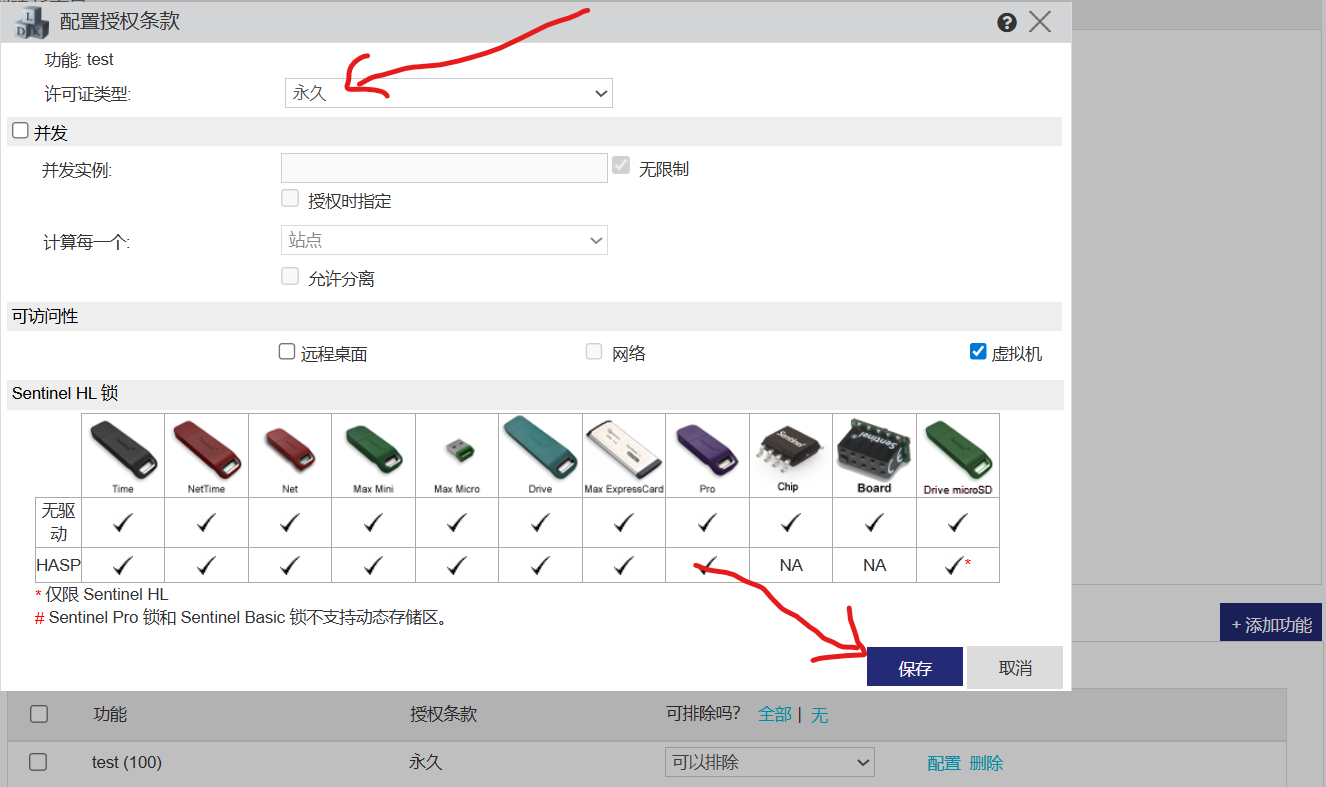The width and height of the screenshot is (1326, 787).
Task: Click the 无驱动 checkmark under NetTime
Action: click(206, 522)
